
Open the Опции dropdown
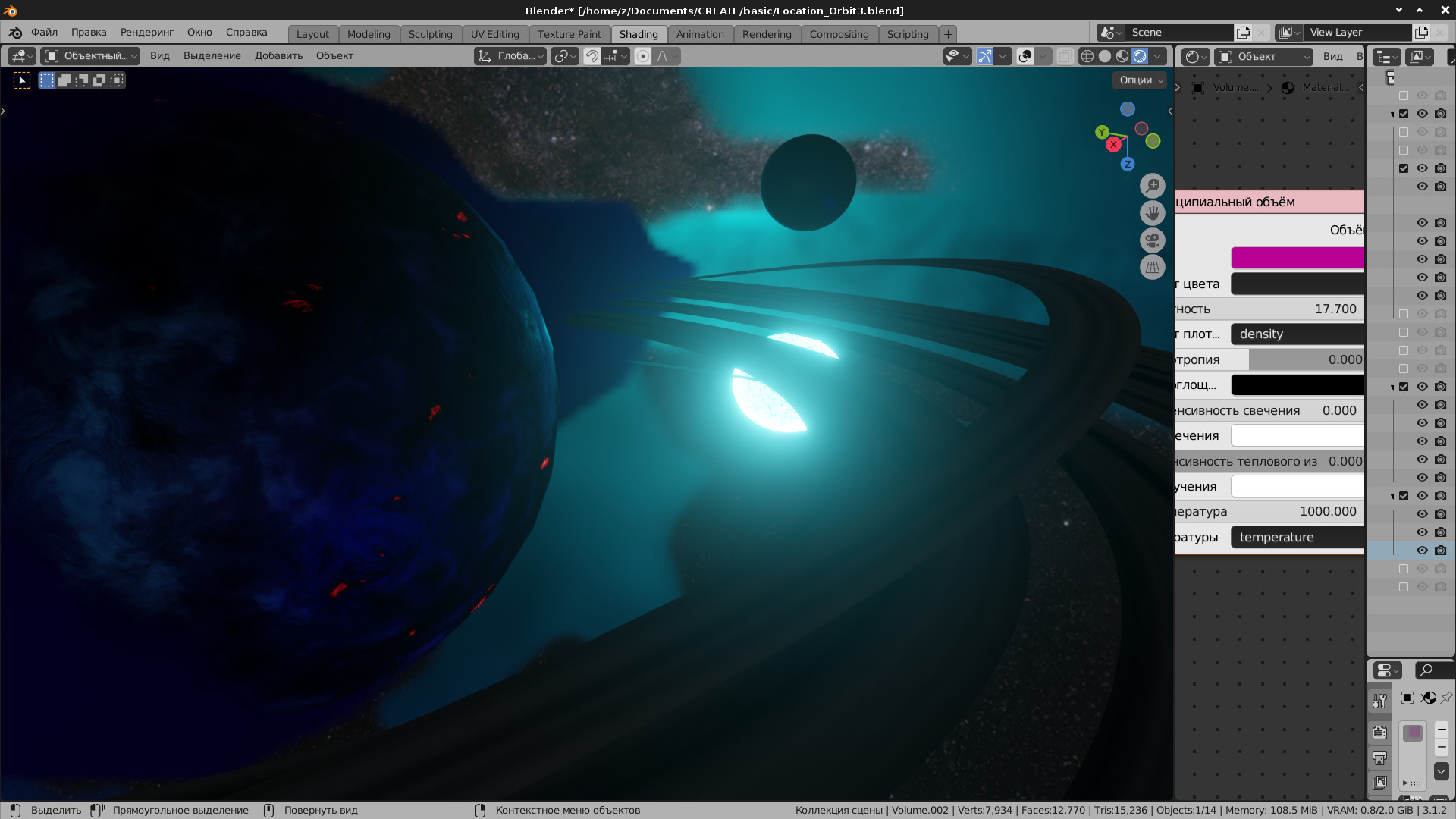point(1141,80)
